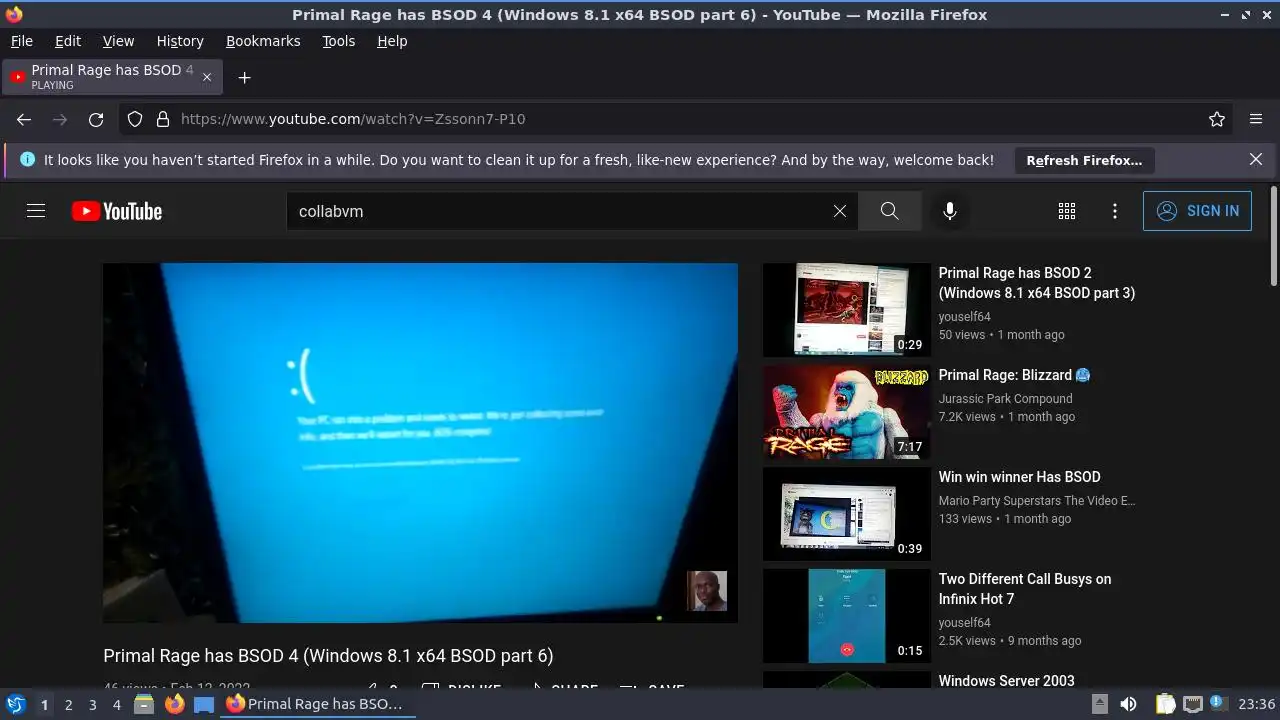Click Win win winner Has BSOD title
Screen dimensions: 1280x720
(x=1019, y=477)
